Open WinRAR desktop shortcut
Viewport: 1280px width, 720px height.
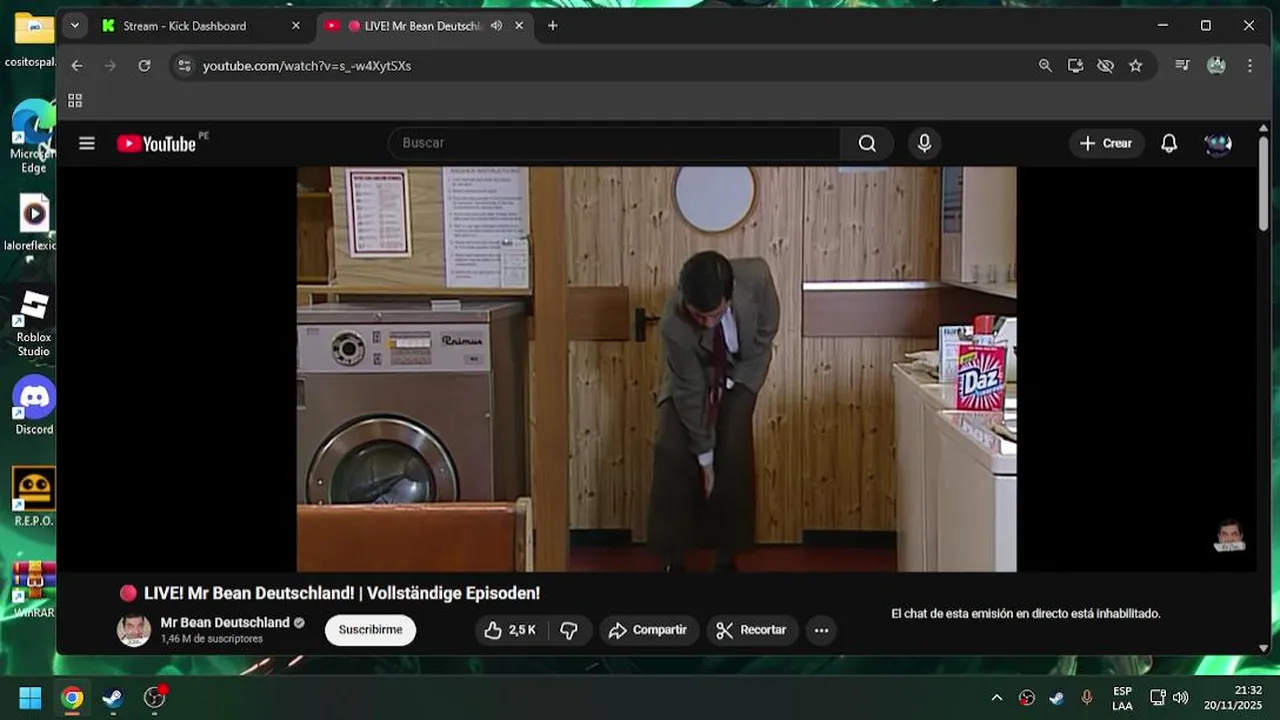(34, 590)
